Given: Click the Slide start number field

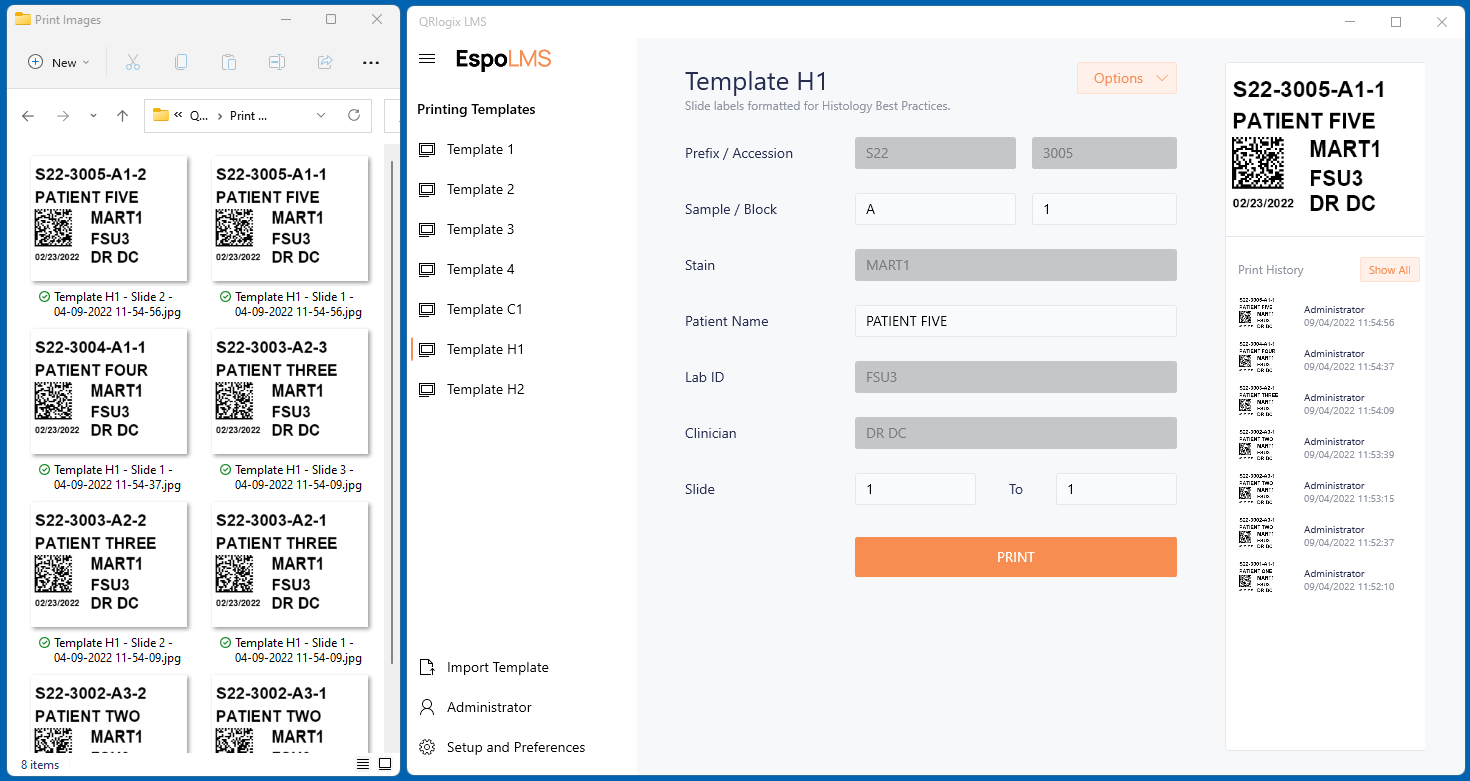Looking at the screenshot, I should 915,489.
